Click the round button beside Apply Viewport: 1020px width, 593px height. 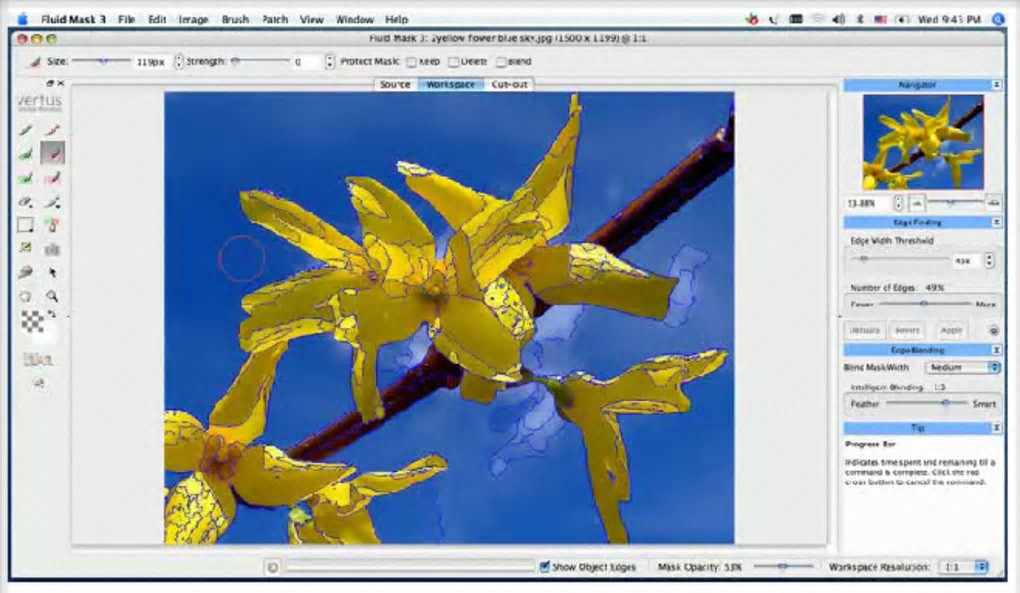tap(993, 330)
